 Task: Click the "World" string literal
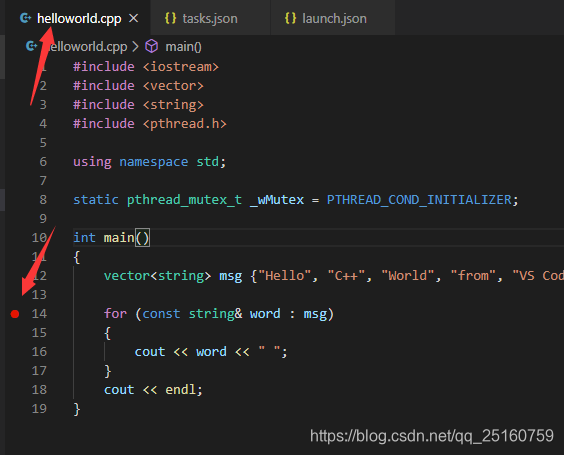pyautogui.click(x=408, y=276)
